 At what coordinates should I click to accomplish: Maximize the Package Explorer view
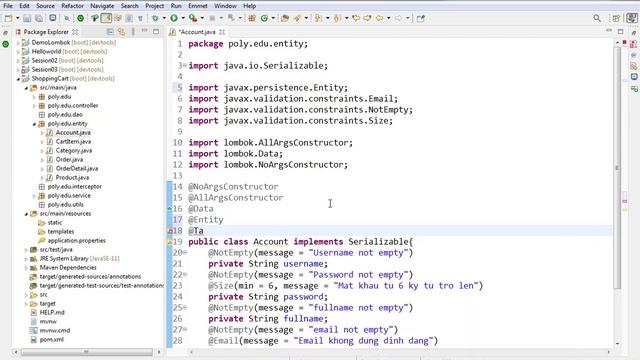click(x=156, y=31)
